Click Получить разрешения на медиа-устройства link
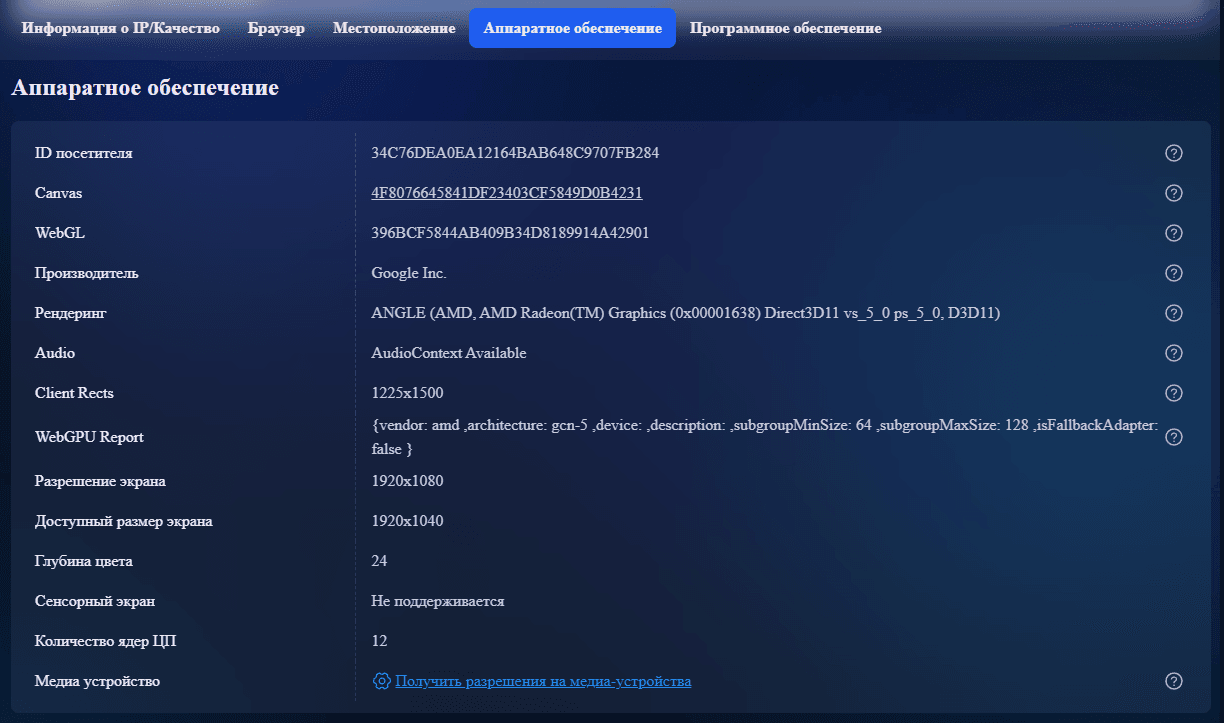The height and width of the screenshot is (723, 1224). pyautogui.click(x=543, y=681)
